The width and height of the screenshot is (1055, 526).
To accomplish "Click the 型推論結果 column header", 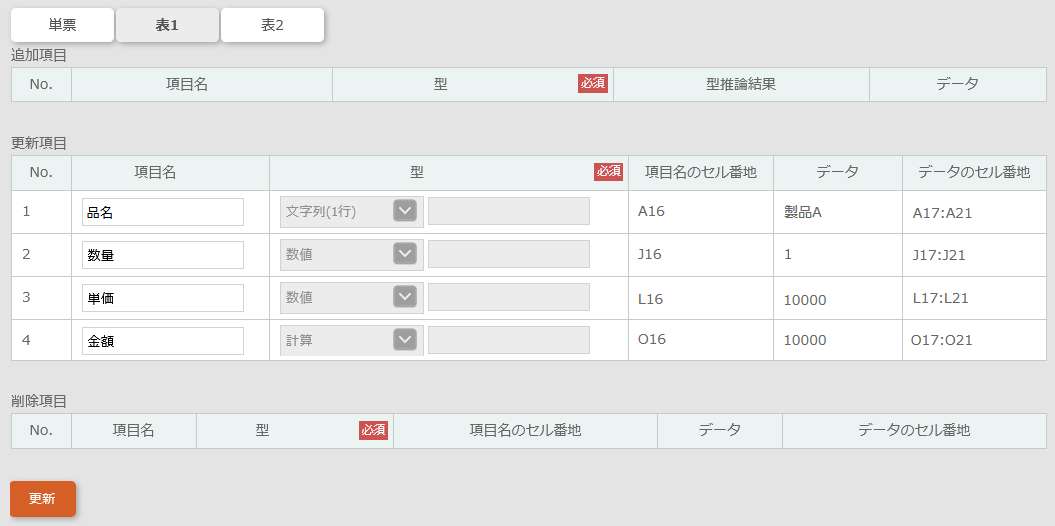I will 741,85.
